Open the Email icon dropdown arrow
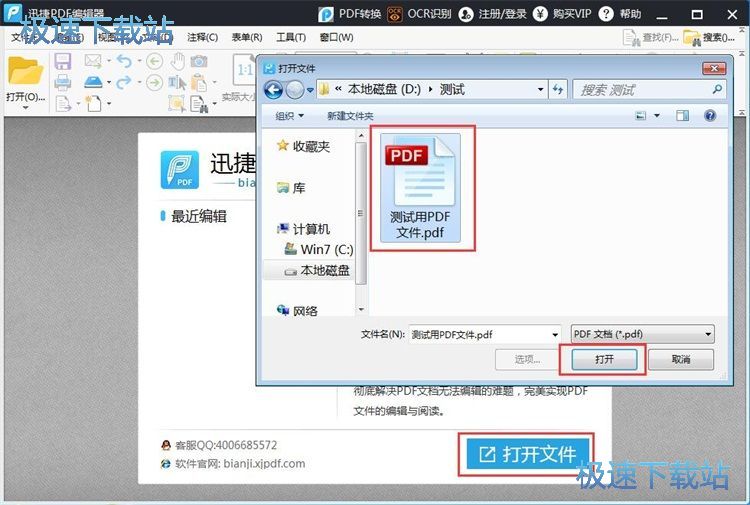 (109, 61)
